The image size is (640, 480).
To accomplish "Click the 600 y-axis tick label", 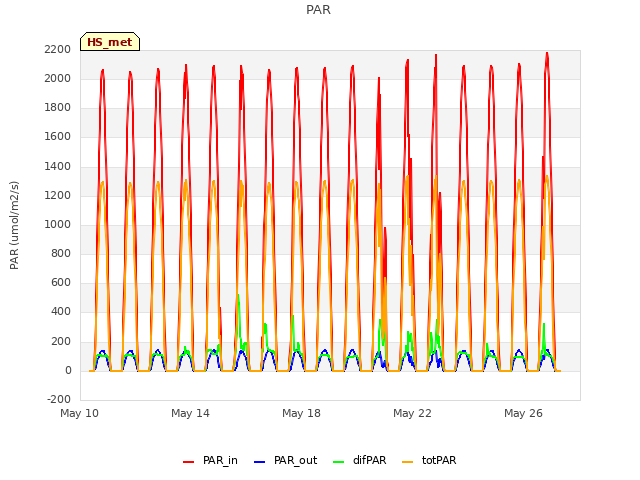I will click(x=61, y=282).
